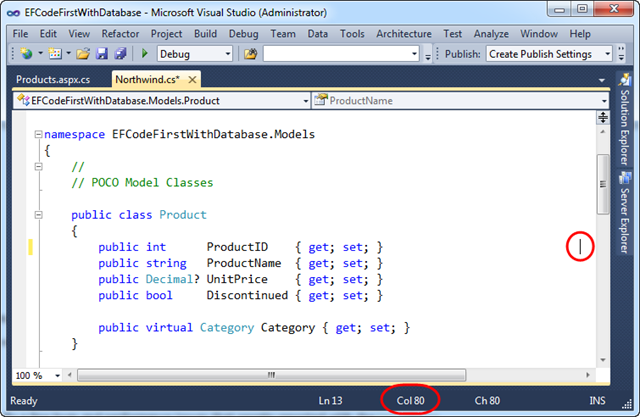Open the Test menu
This screenshot has height=417, width=640.
coord(453,34)
